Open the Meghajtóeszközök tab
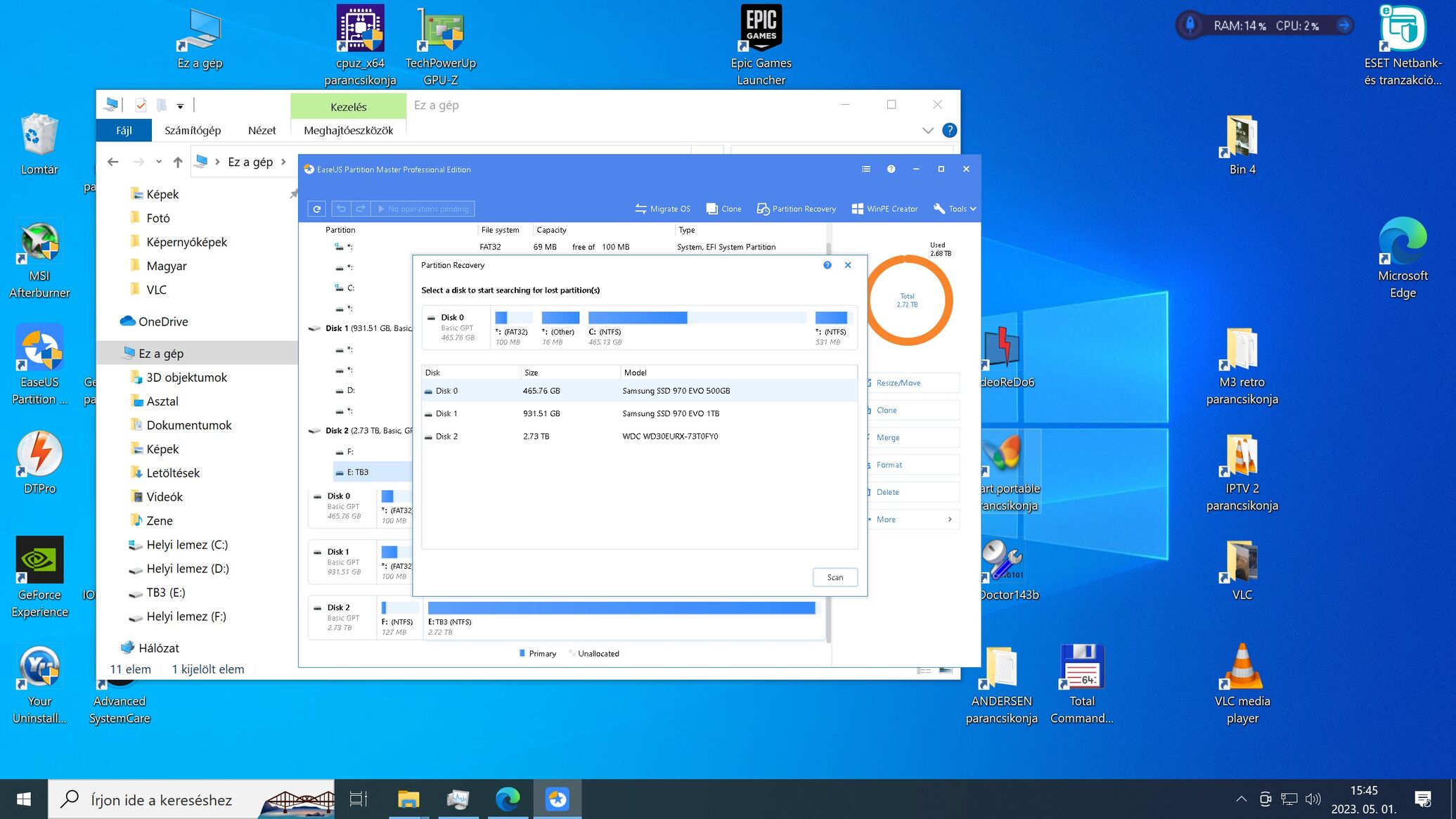 348,130
